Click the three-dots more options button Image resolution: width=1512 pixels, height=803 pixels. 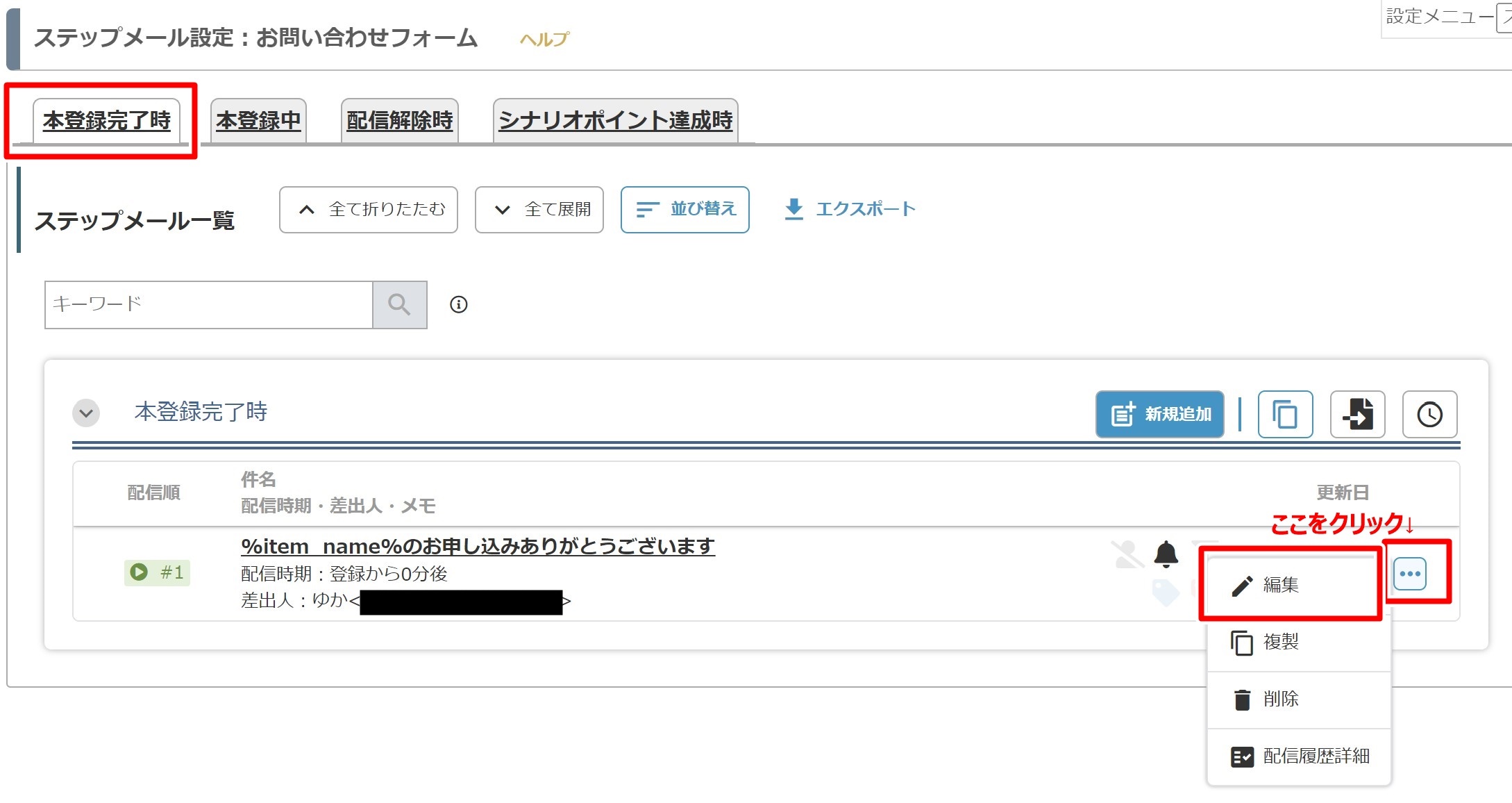click(x=1410, y=574)
